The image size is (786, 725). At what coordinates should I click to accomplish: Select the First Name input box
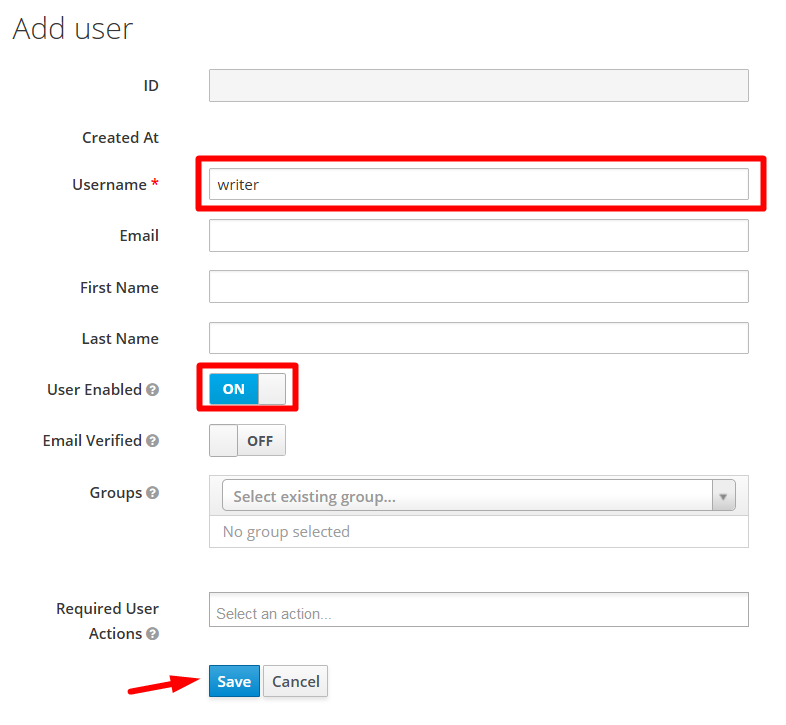(478, 287)
